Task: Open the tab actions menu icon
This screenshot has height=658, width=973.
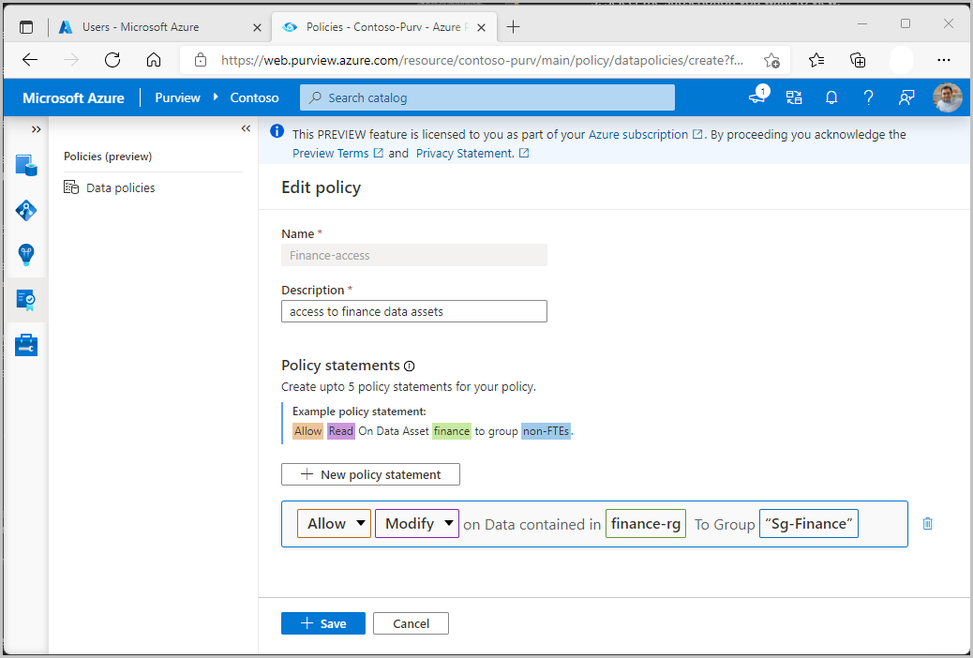Action: point(26,27)
